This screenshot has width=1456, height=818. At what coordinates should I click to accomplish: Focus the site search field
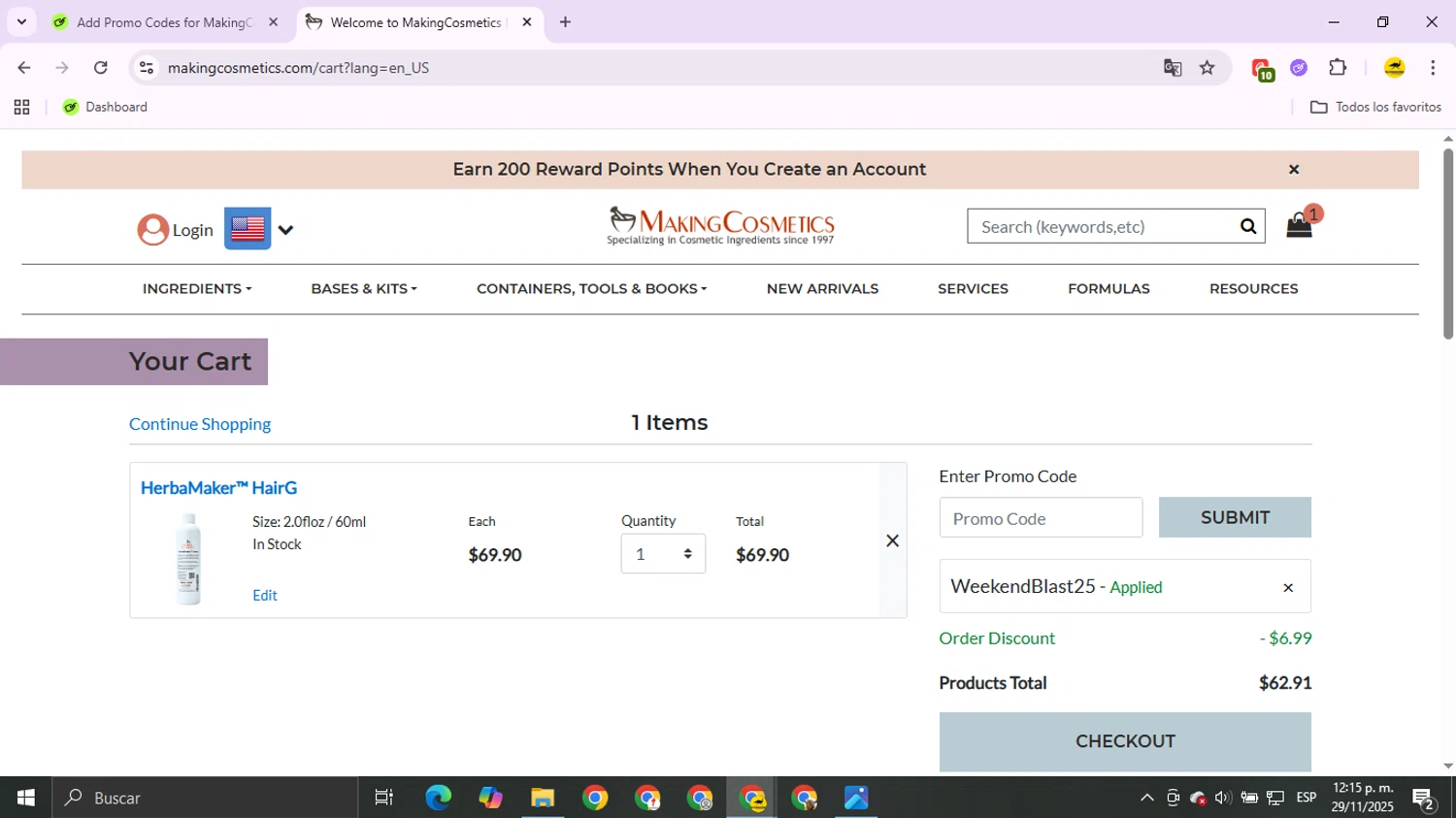1102,226
